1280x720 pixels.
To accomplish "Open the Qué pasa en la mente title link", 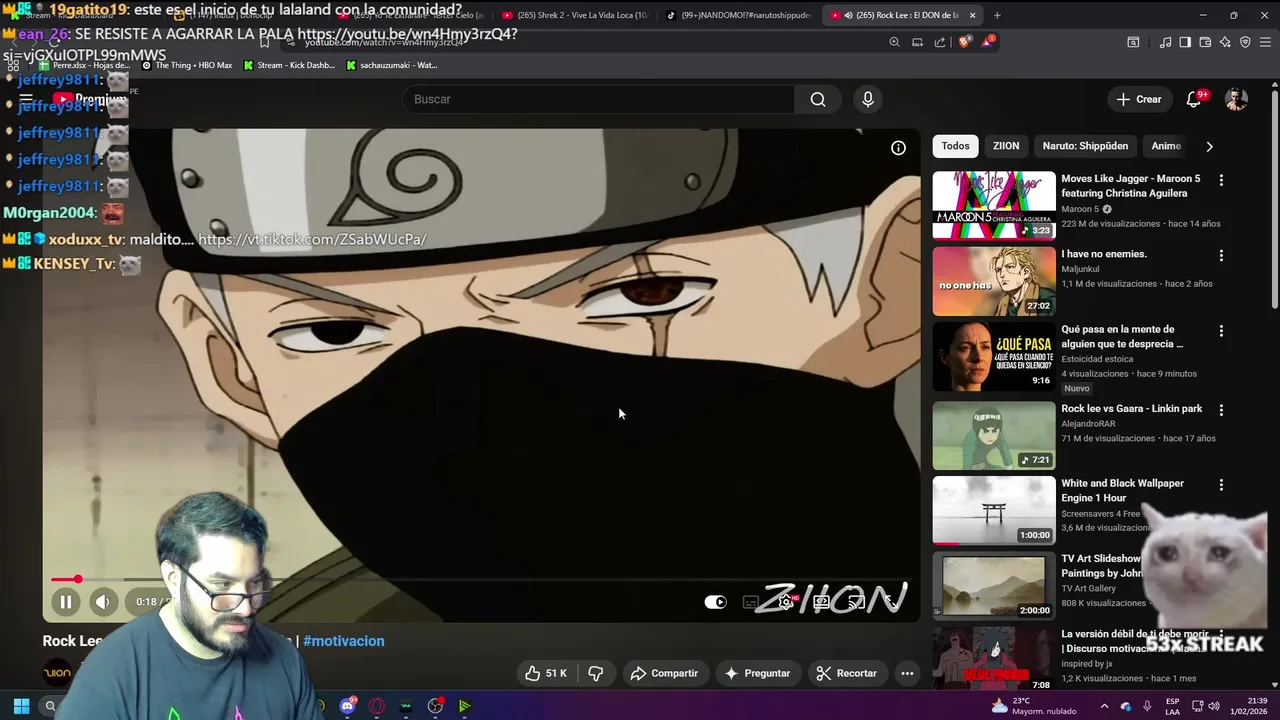I will click(1122, 336).
